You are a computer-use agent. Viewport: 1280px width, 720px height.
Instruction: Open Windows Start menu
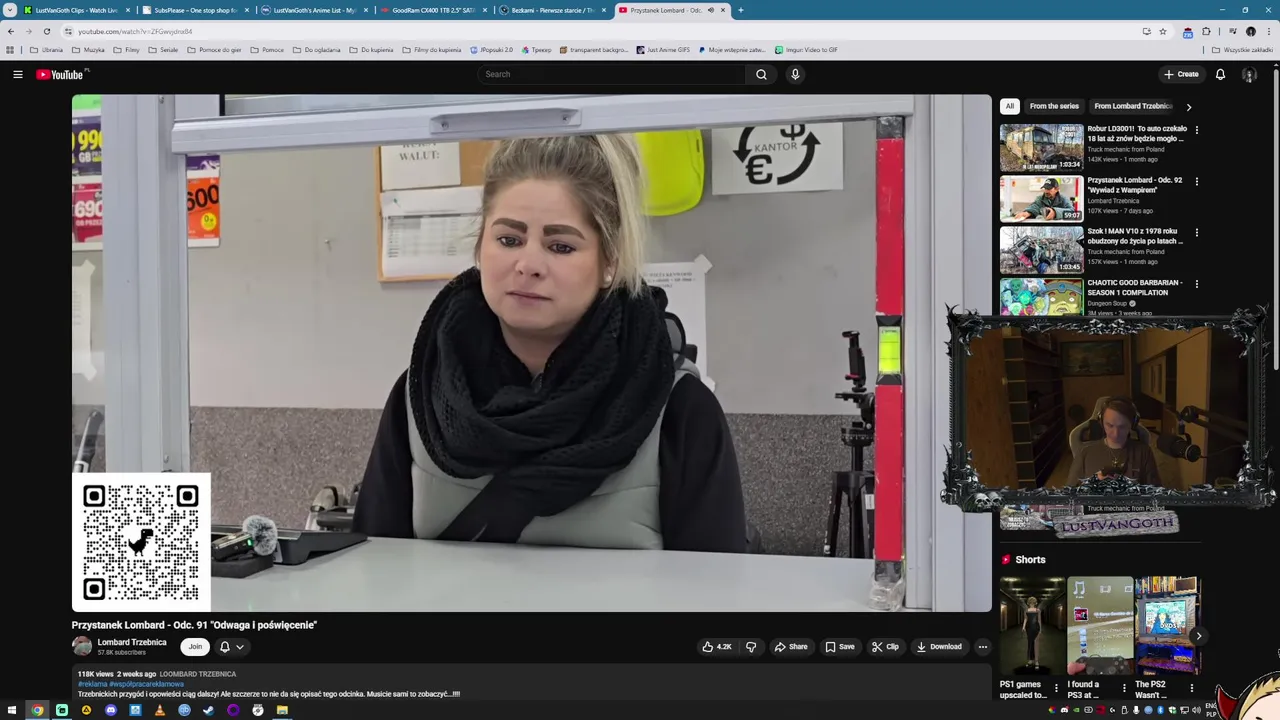point(13,710)
